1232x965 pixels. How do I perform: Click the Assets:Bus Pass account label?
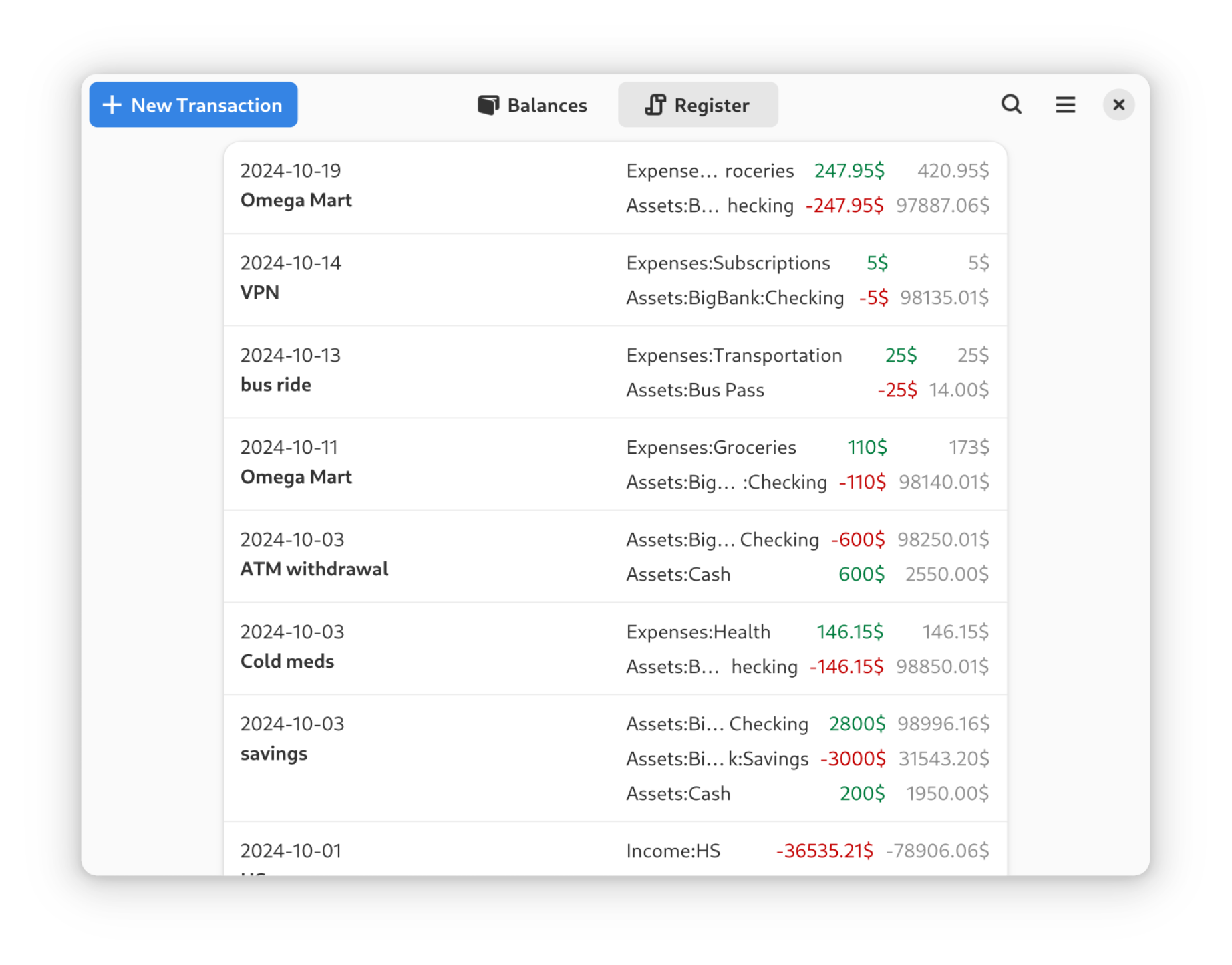coord(695,390)
